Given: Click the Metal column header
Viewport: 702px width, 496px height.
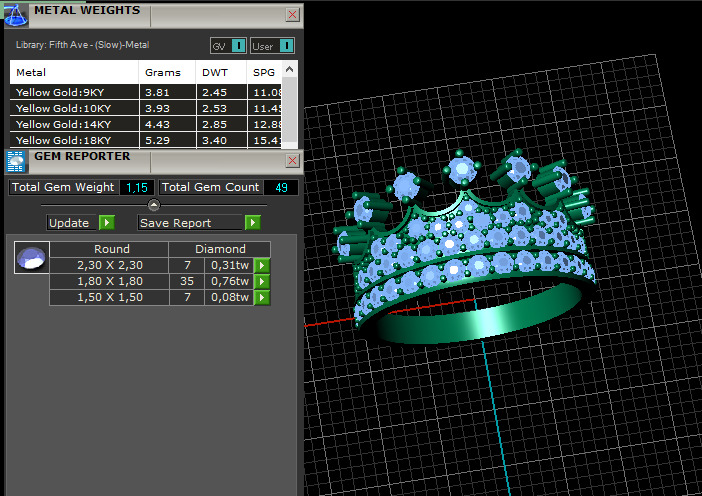Looking at the screenshot, I should pyautogui.click(x=74, y=73).
